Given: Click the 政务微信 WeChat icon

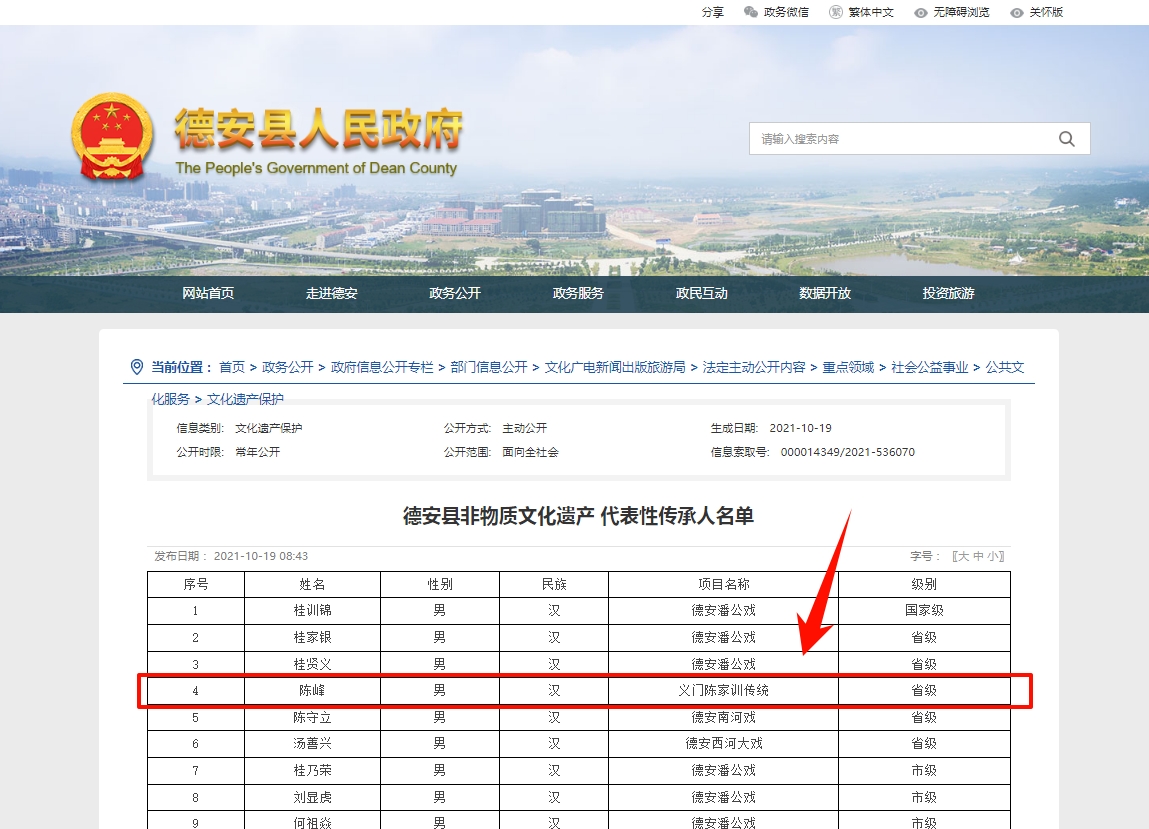Looking at the screenshot, I should 751,12.
